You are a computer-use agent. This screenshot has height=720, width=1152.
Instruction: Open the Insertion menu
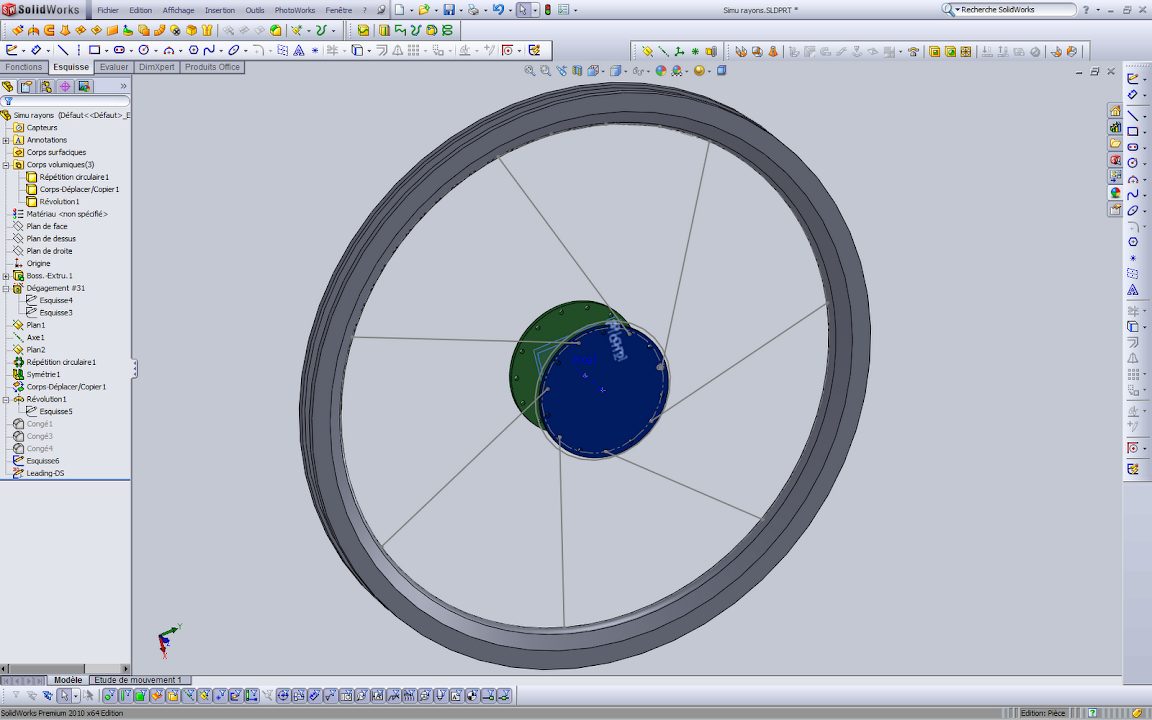pos(220,10)
